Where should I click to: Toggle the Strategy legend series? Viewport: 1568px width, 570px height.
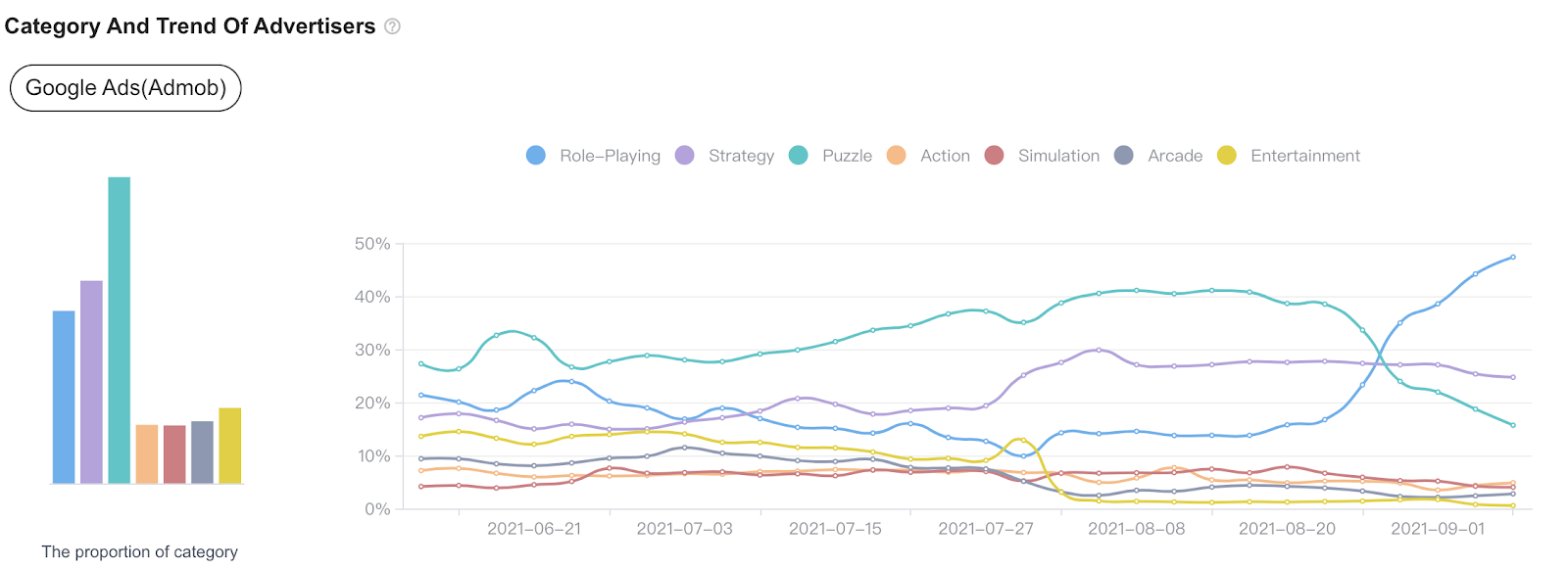click(x=725, y=156)
